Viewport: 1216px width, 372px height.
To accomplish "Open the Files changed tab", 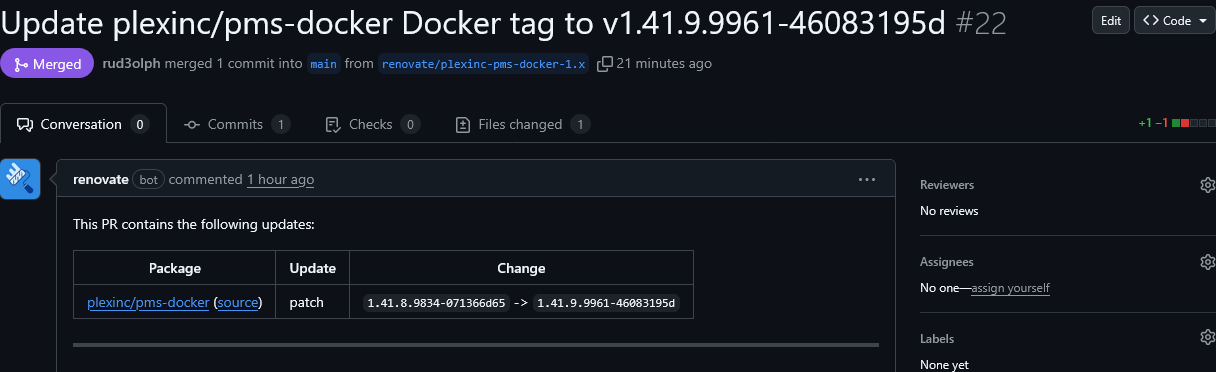I will point(522,125).
